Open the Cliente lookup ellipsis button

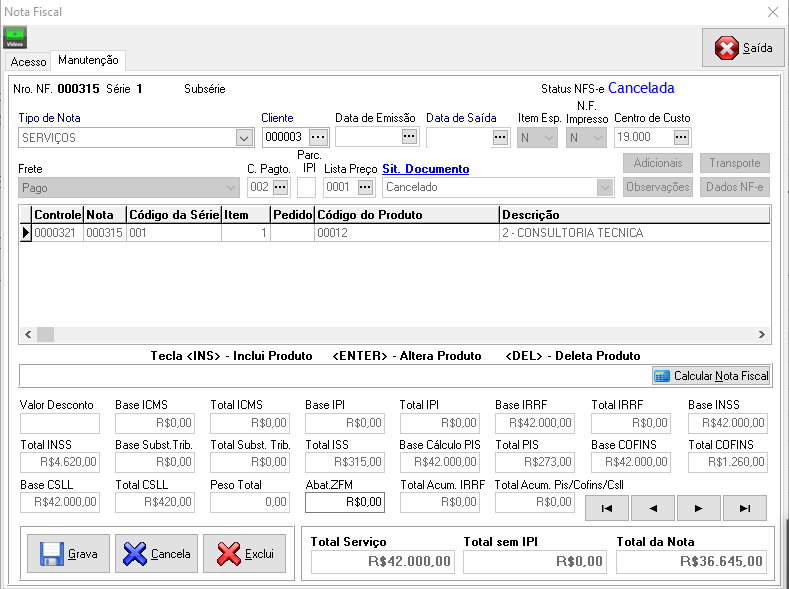pos(318,137)
